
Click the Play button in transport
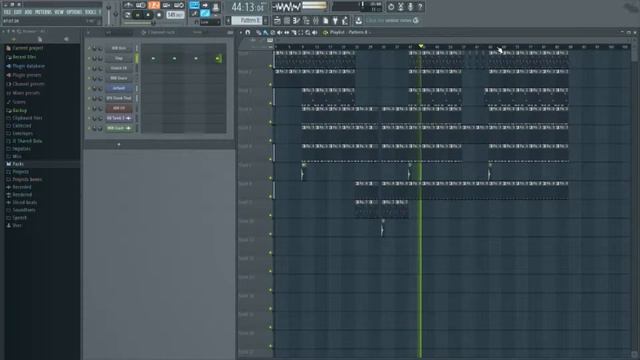coord(138,15)
